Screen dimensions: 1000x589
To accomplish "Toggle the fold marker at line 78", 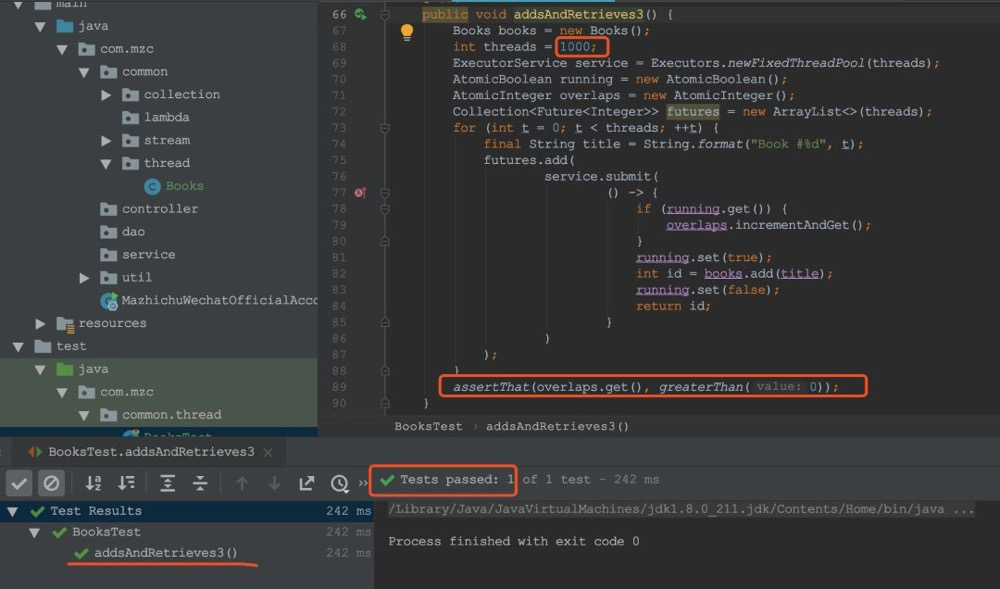I will pyautogui.click(x=385, y=209).
